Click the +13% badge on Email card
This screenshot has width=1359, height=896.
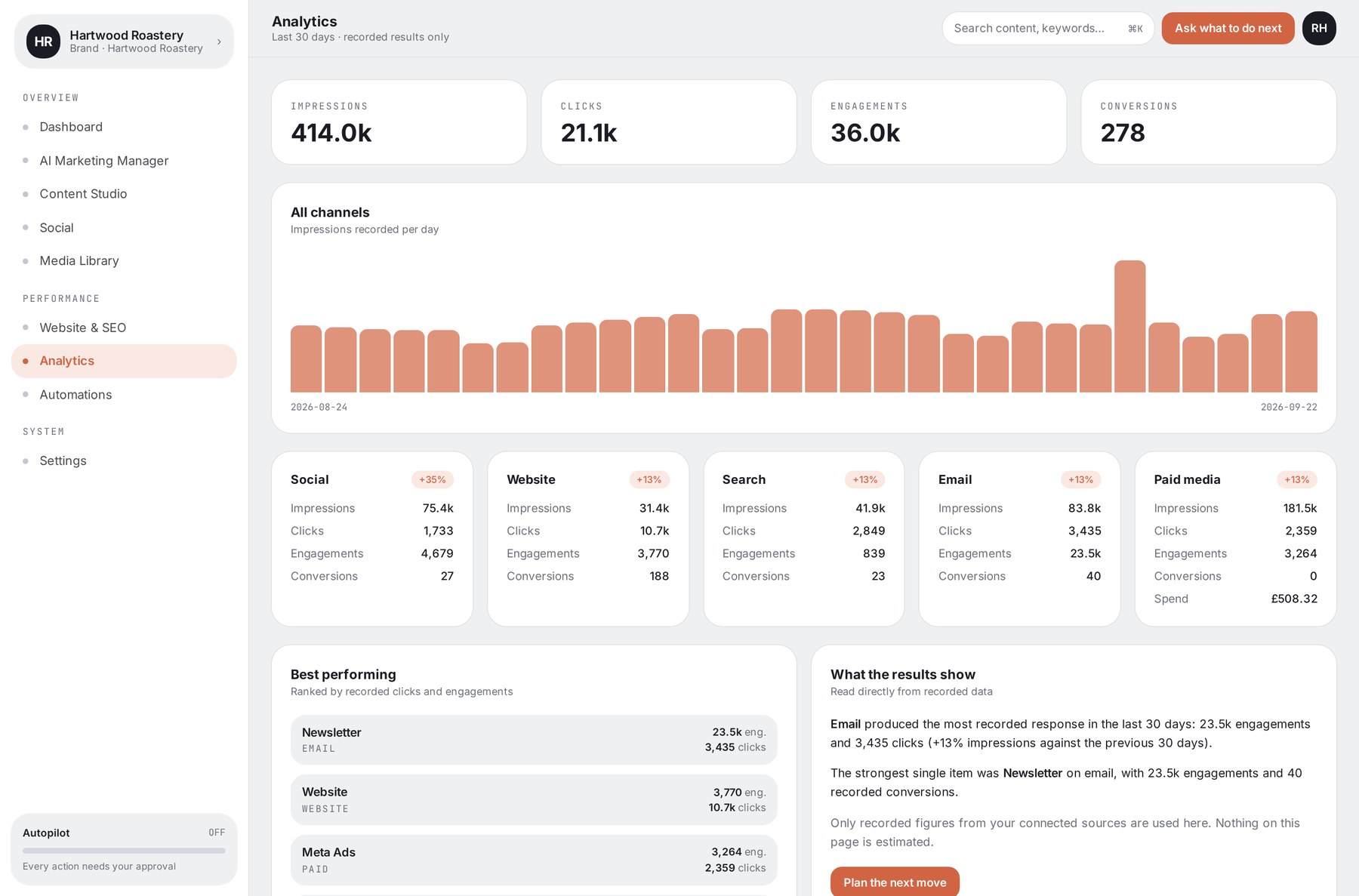coord(1080,479)
